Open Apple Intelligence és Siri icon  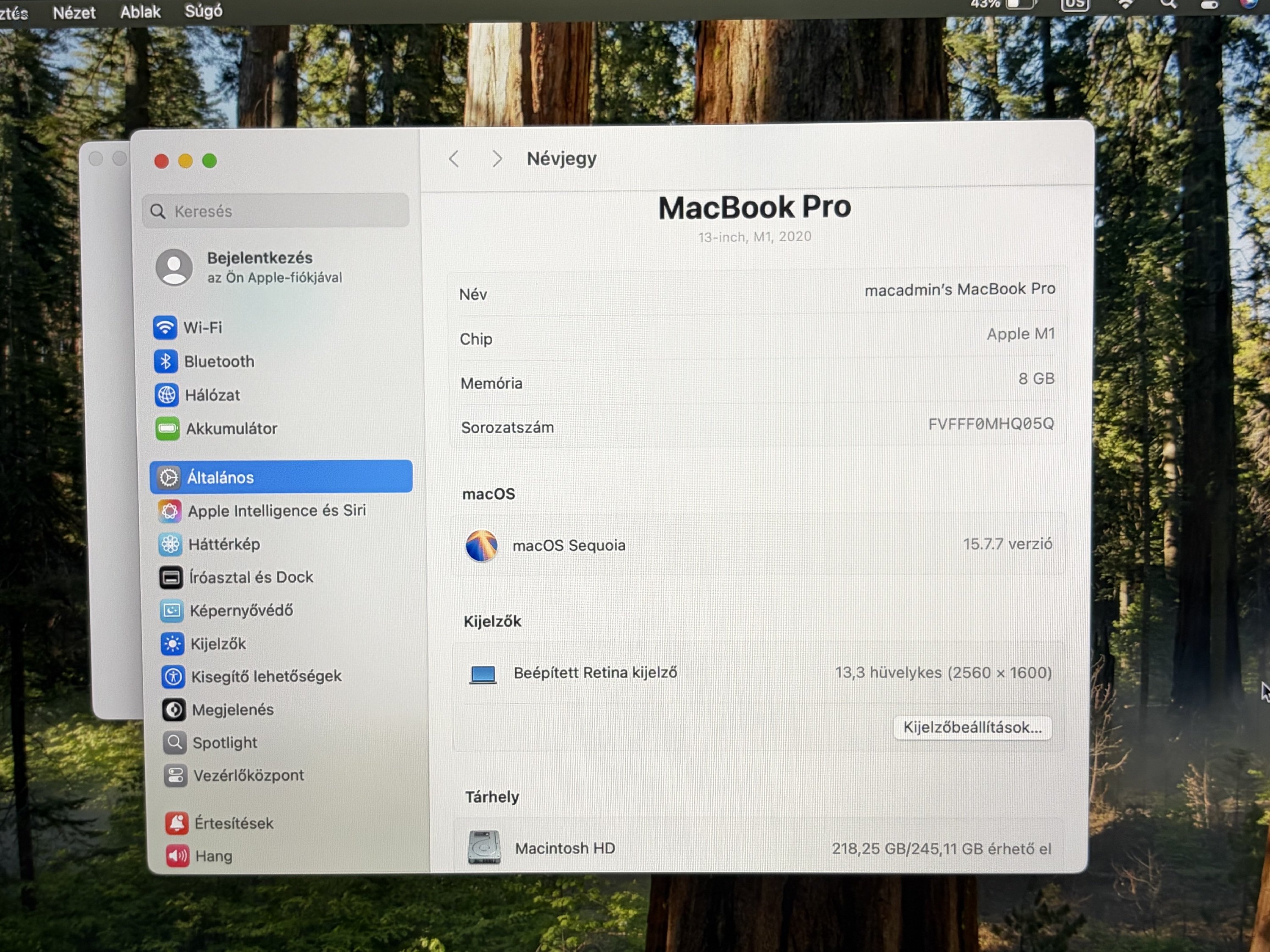pyautogui.click(x=169, y=511)
